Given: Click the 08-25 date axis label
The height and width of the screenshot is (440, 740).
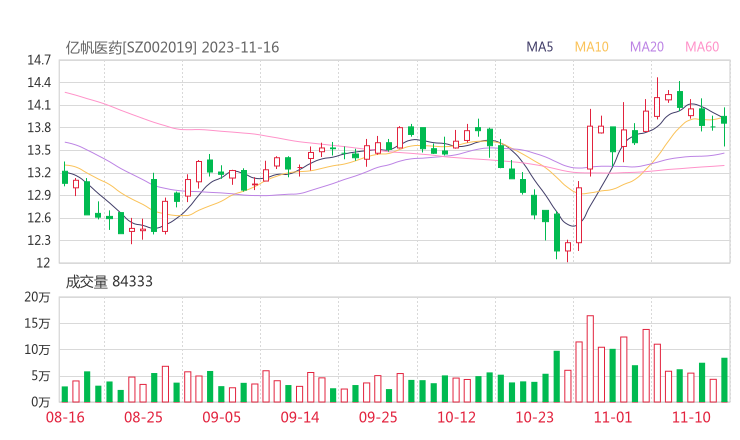Looking at the screenshot, I should [x=143, y=417].
